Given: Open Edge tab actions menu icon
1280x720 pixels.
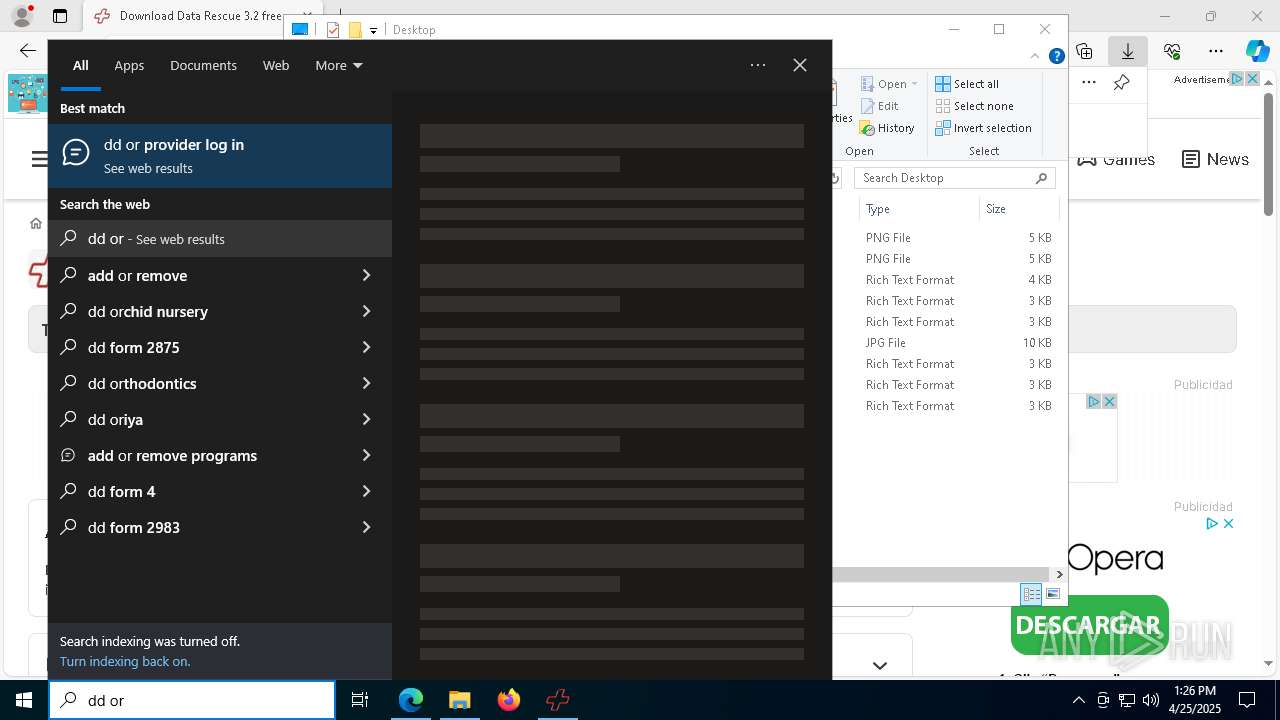Looking at the screenshot, I should pyautogui.click(x=60, y=16).
